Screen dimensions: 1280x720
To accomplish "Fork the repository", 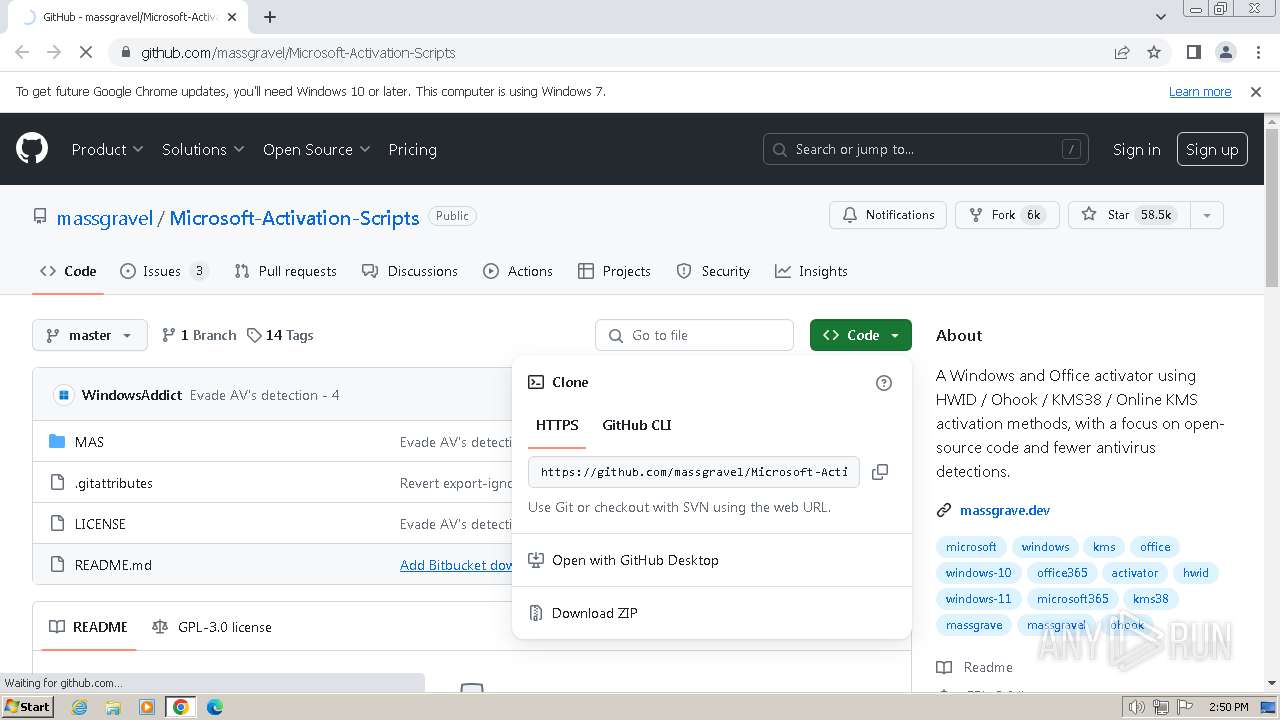I will coord(1007,215).
